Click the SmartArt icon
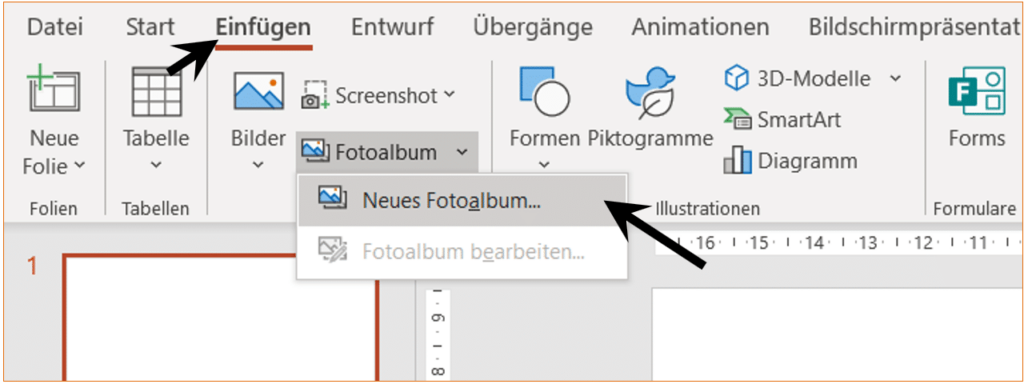This screenshot has width=1024, height=384. click(738, 120)
